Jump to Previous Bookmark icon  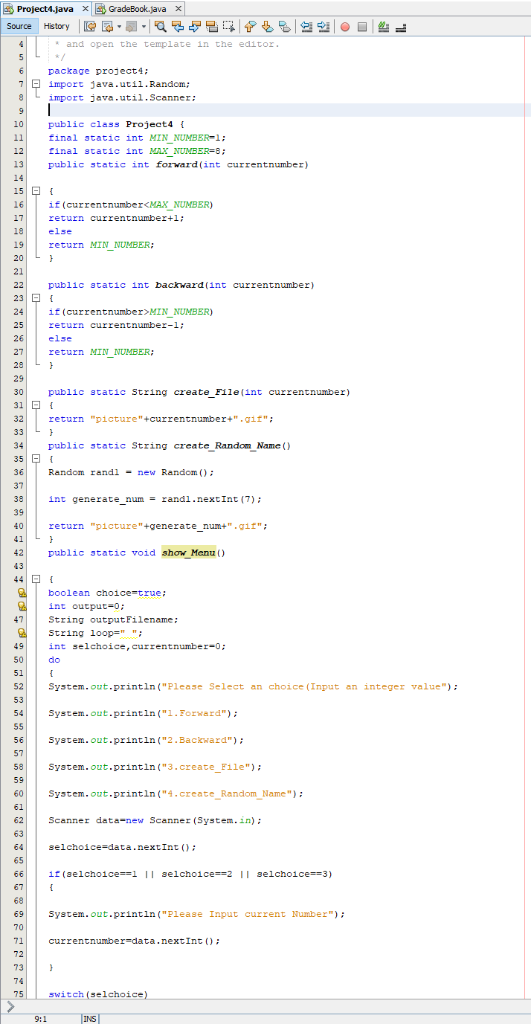[x=249, y=26]
